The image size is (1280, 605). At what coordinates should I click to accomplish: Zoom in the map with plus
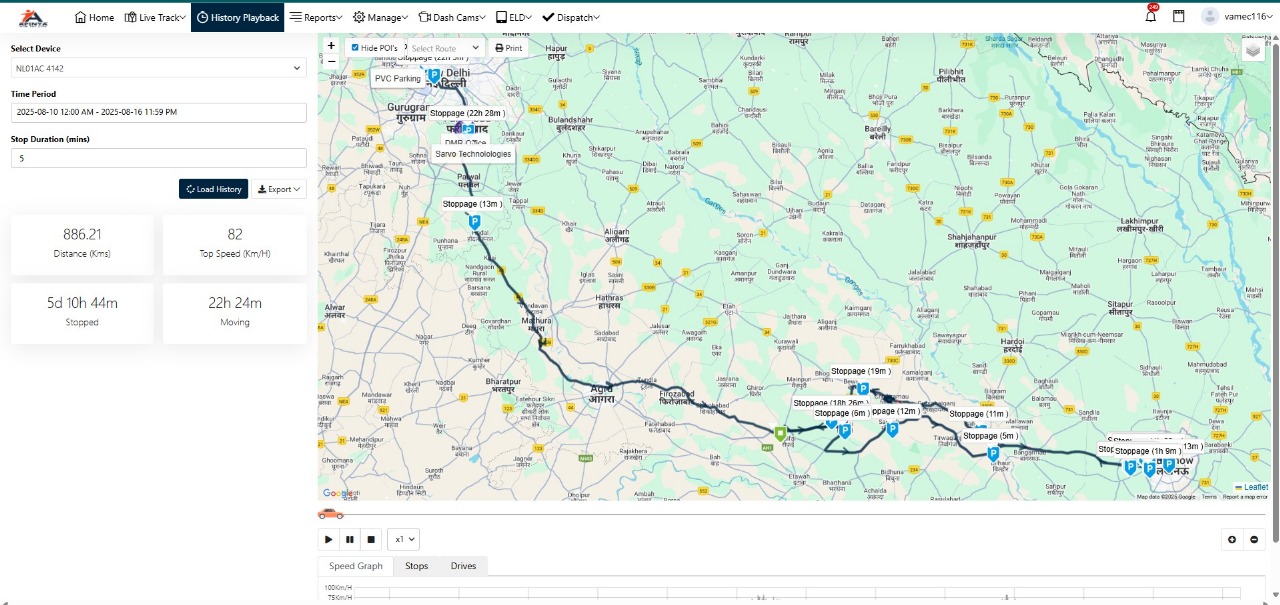331,45
